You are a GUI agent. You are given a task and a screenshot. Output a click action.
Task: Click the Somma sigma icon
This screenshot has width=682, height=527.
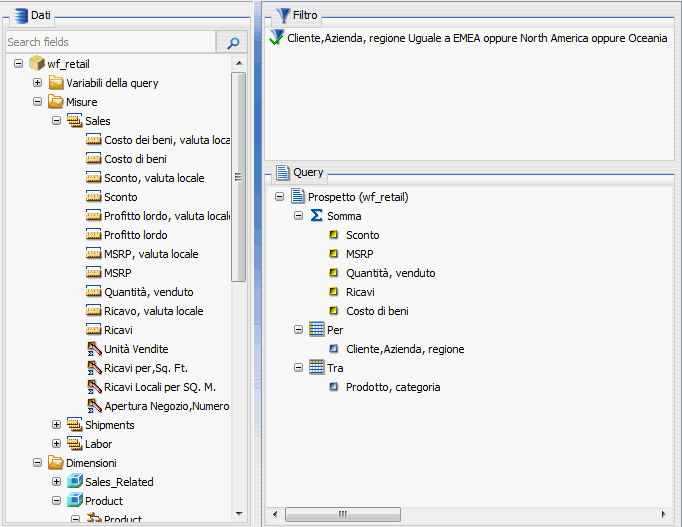coord(317,216)
